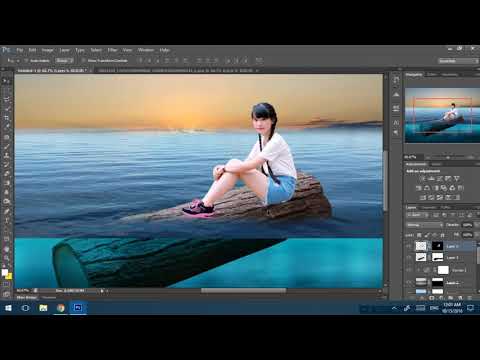The height and width of the screenshot is (360, 480).
Task: Open the Windows Start menu
Action: 8,308
